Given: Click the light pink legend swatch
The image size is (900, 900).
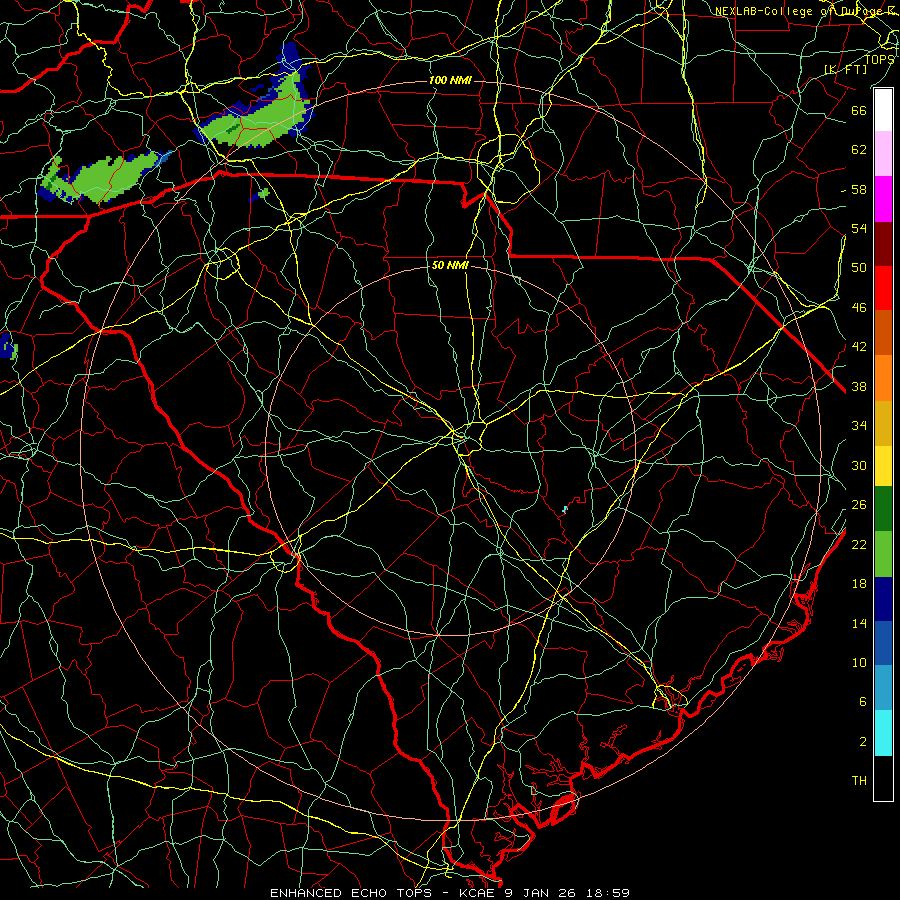Looking at the screenshot, I should [x=883, y=154].
